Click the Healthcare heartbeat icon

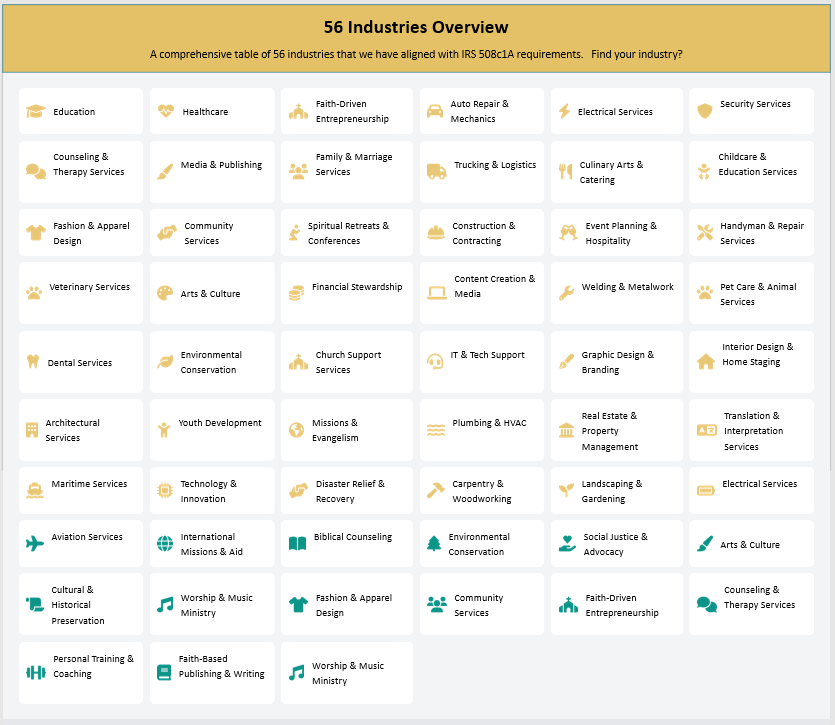(x=166, y=111)
